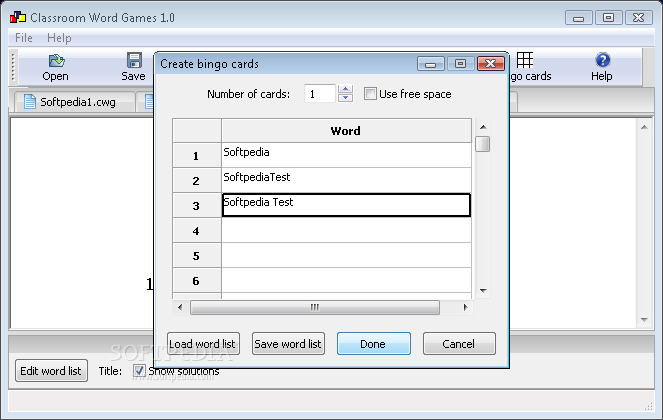
Task: Click the toolbar drag handle grip
Action: pos(13,67)
